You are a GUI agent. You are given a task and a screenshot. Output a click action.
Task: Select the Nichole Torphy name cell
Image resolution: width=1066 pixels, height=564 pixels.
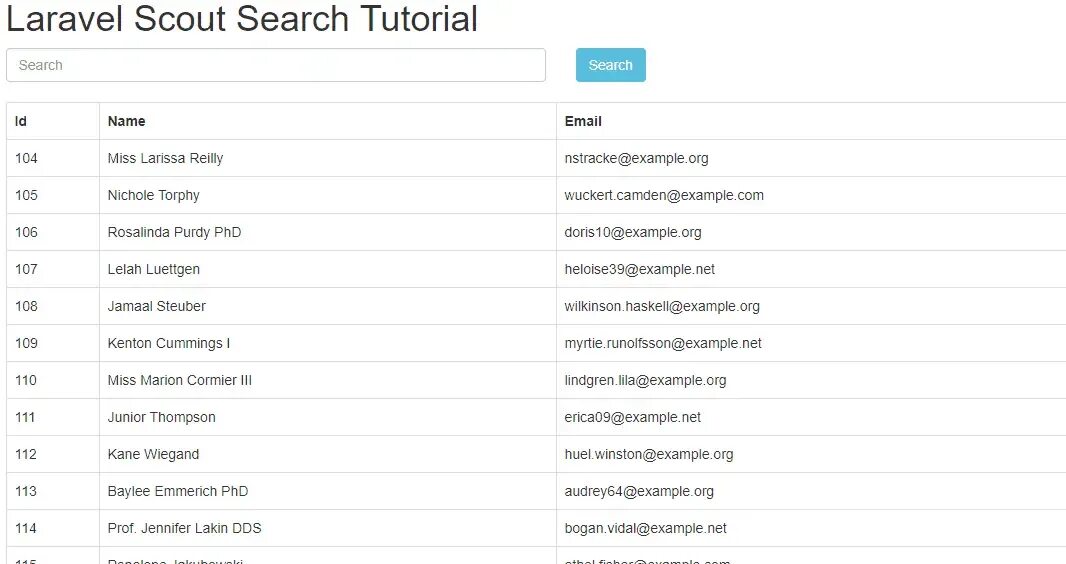[154, 195]
